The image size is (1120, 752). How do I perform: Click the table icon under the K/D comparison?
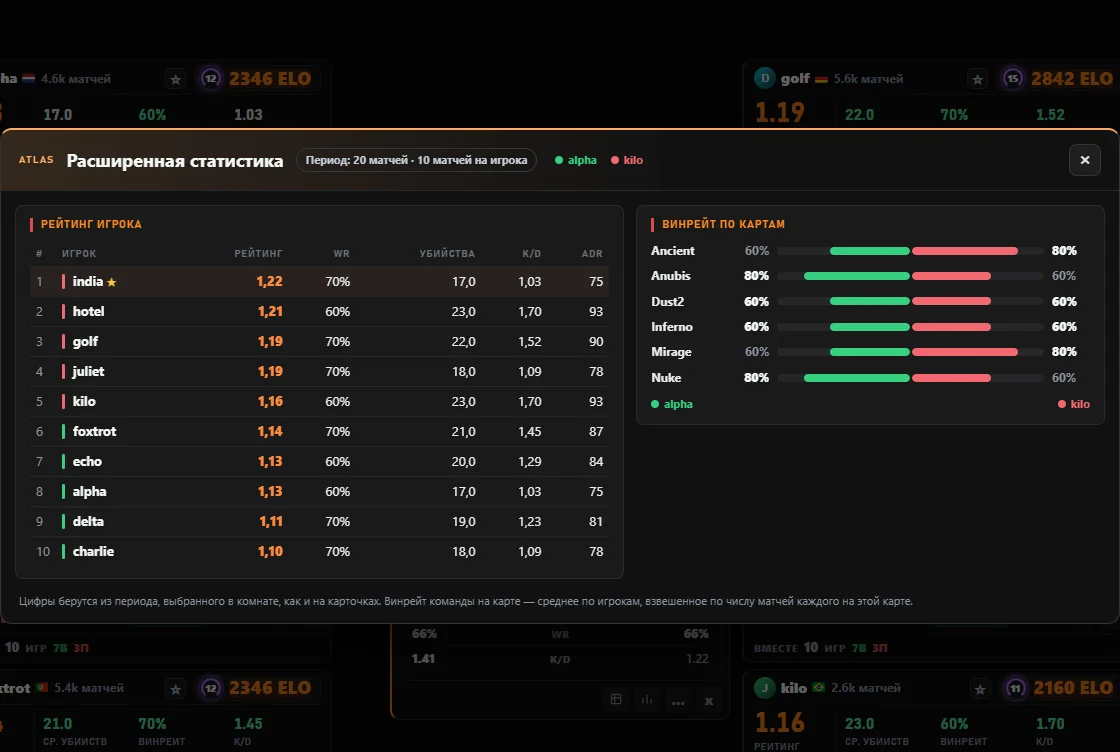616,700
